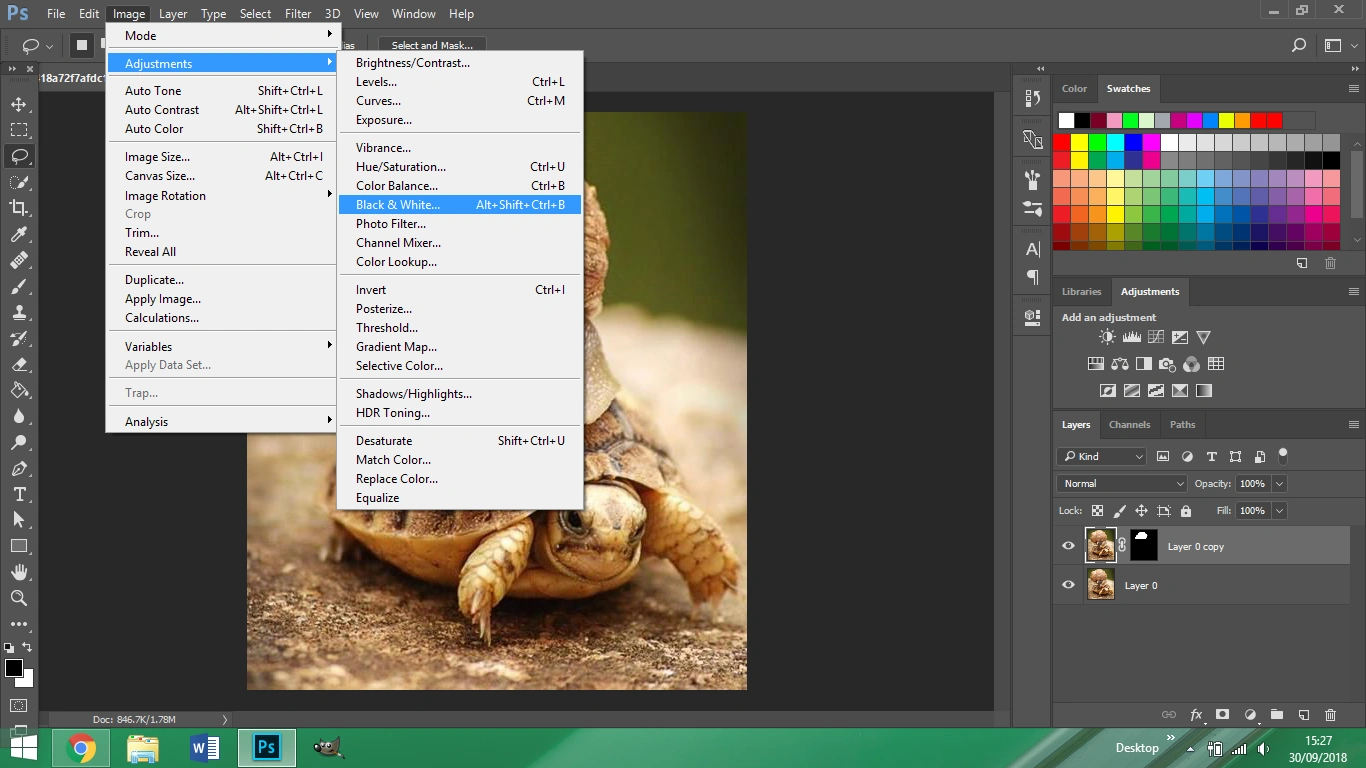Select the Eyedropper tool
Viewport: 1366px width, 768px height.
pos(19,234)
